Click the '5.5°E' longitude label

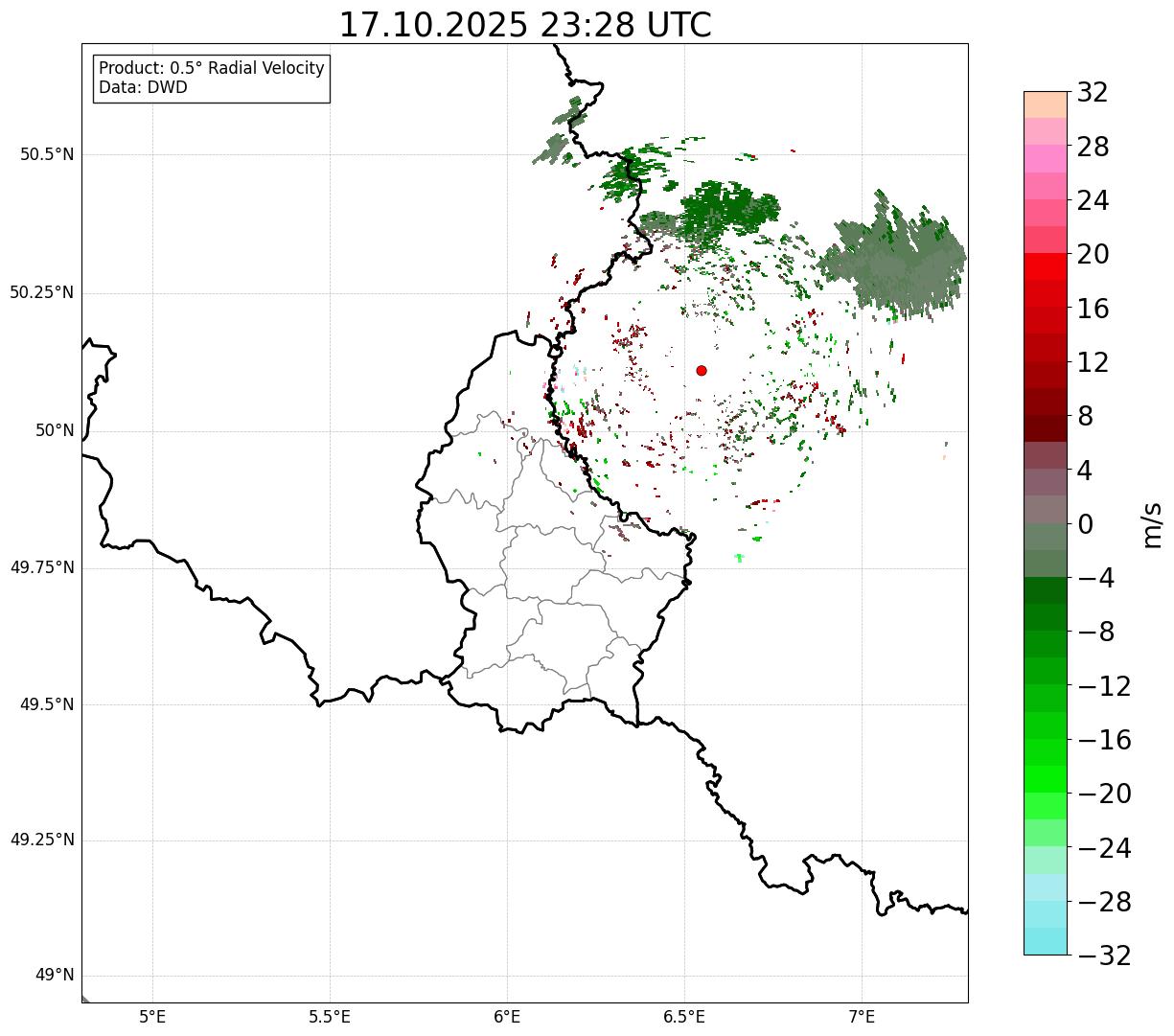(x=330, y=1017)
